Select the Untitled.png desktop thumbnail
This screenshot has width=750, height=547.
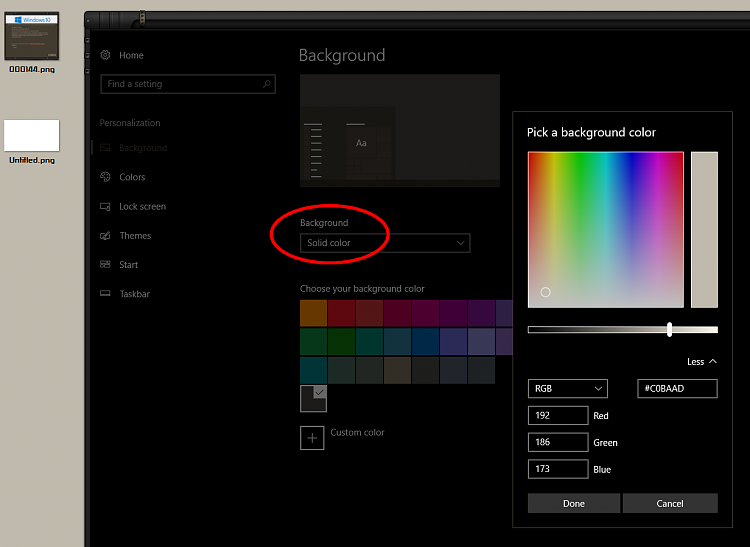[x=32, y=136]
